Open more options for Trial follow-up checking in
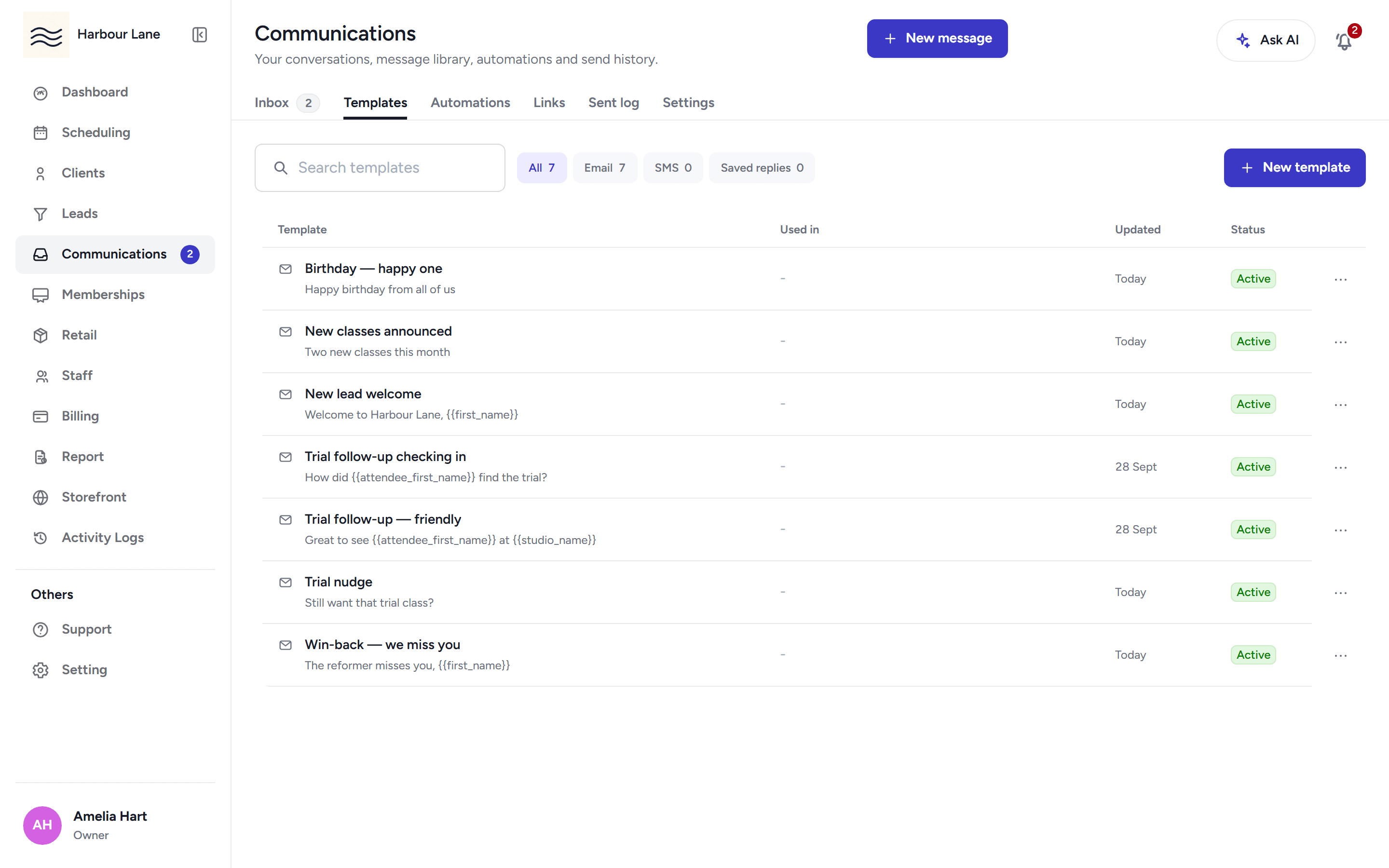Viewport: 1389px width, 868px height. click(x=1340, y=467)
